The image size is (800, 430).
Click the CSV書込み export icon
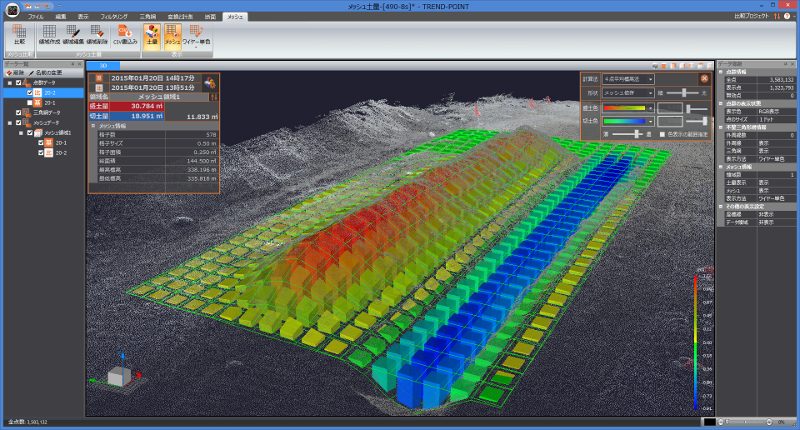pyautogui.click(x=125, y=35)
